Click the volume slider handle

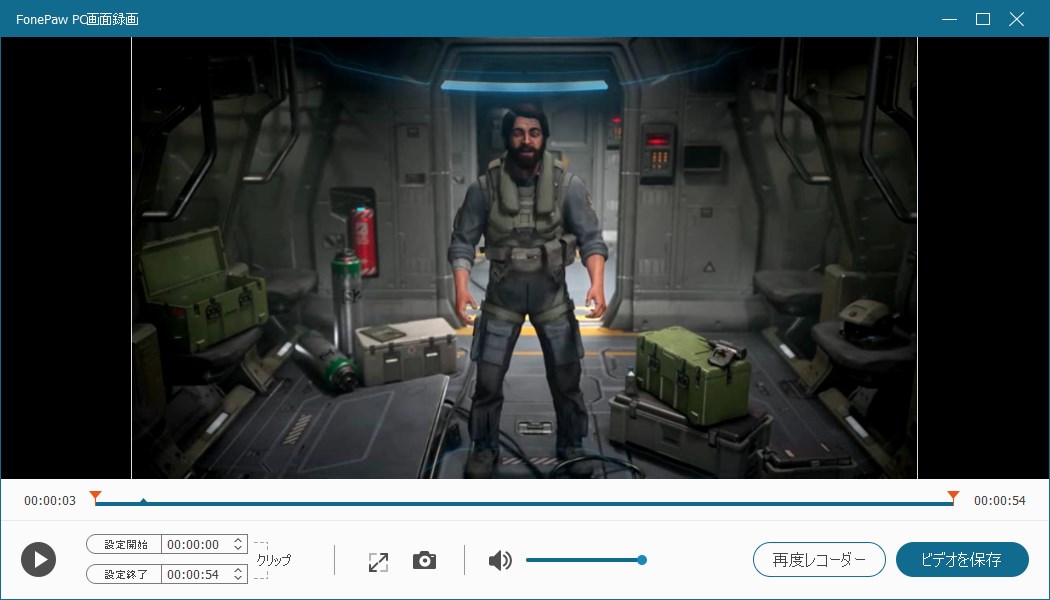642,560
